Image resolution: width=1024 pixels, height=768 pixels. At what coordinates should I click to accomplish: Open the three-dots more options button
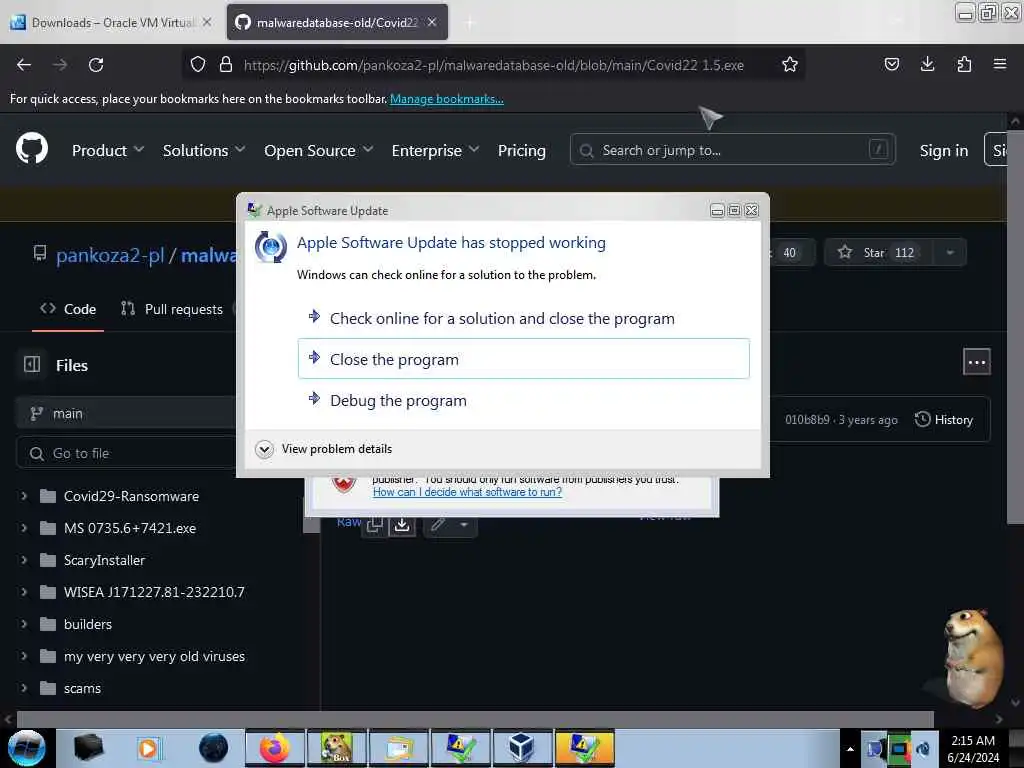(x=976, y=362)
